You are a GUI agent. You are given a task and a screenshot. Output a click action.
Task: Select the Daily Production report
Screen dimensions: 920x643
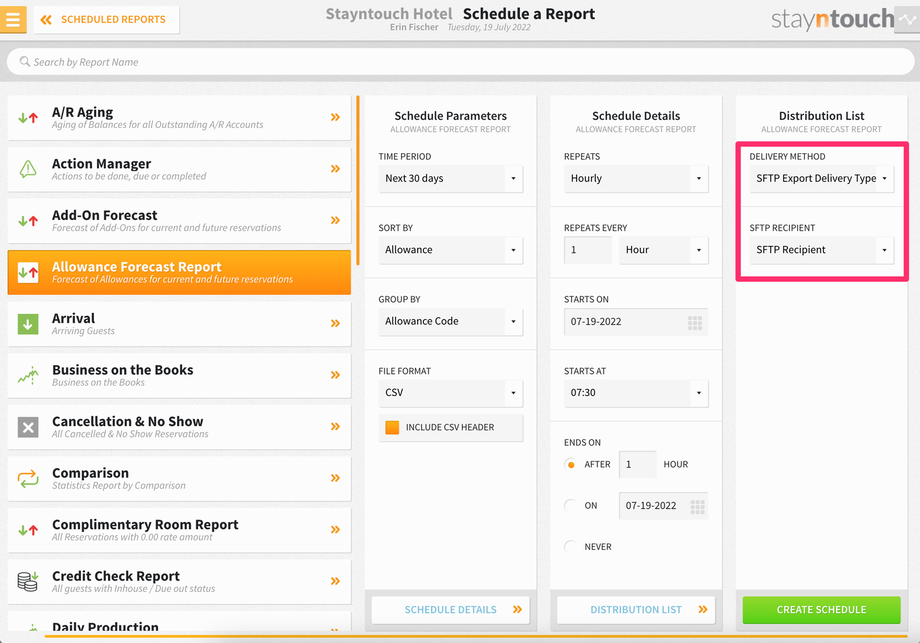point(179,622)
